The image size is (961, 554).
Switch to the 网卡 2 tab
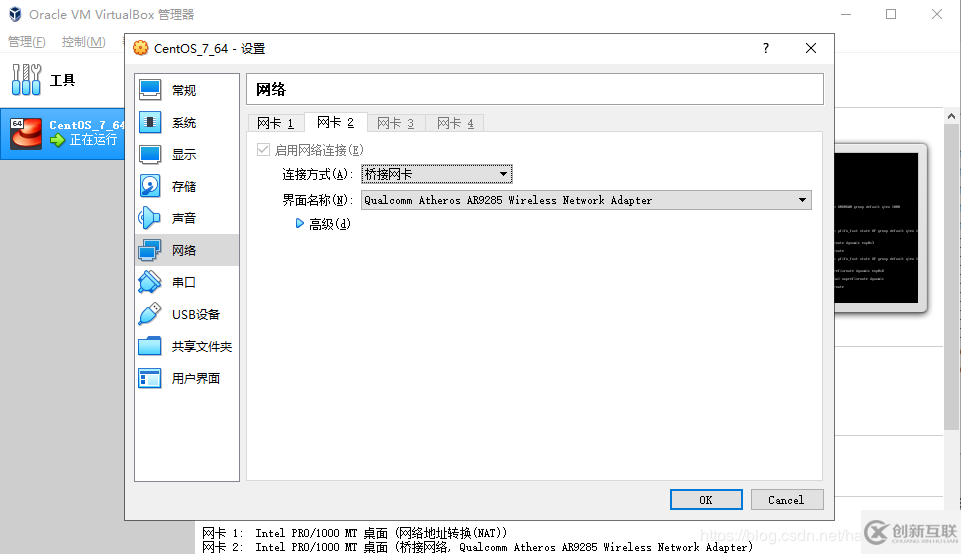(x=335, y=123)
